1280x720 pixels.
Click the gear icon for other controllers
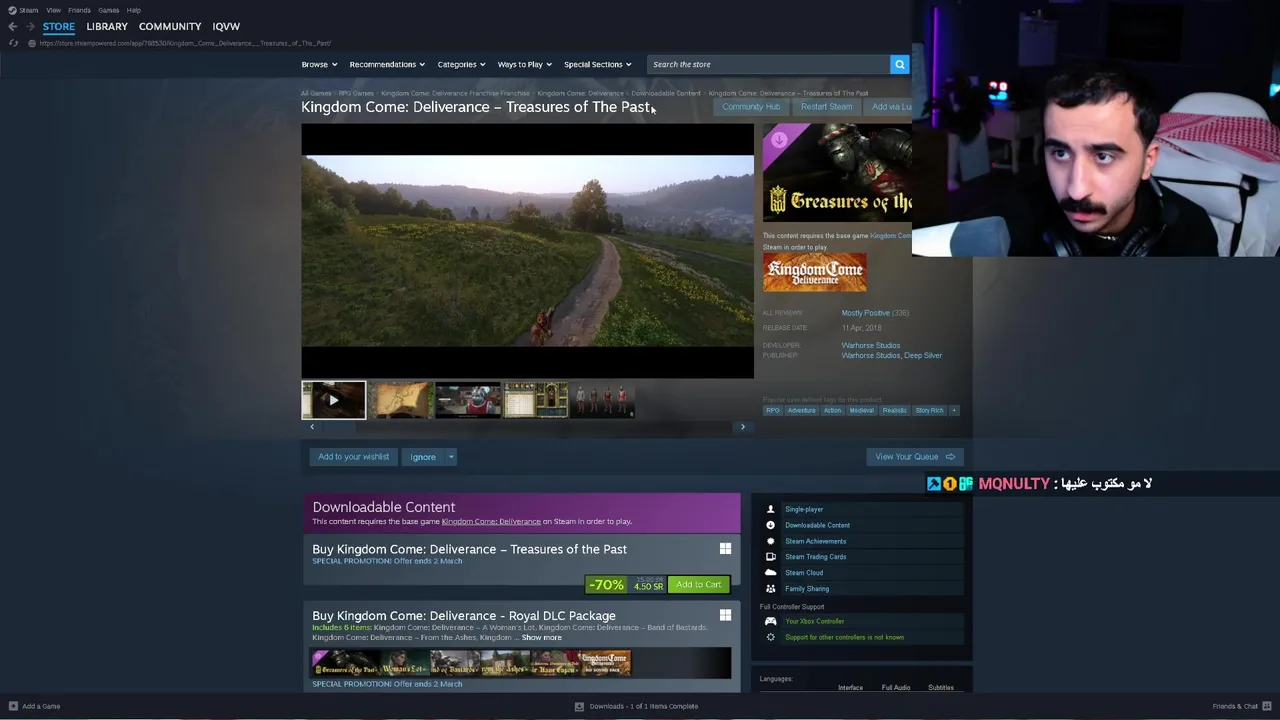pos(770,637)
